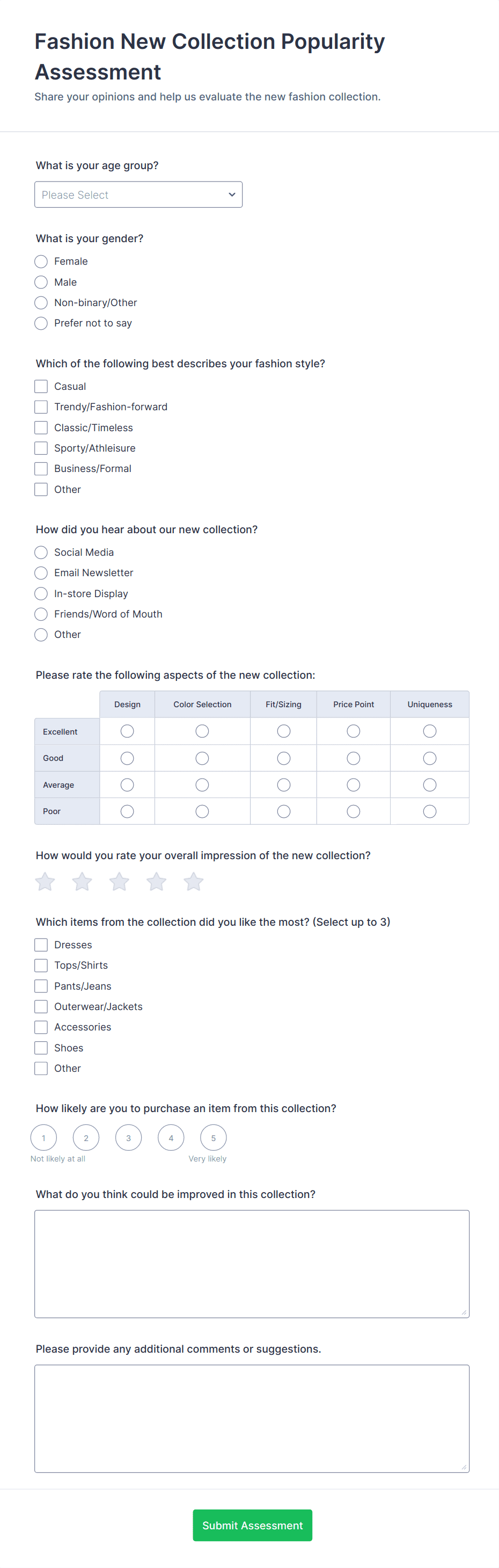
Task: Click the first star rating icon
Action: 45,881
